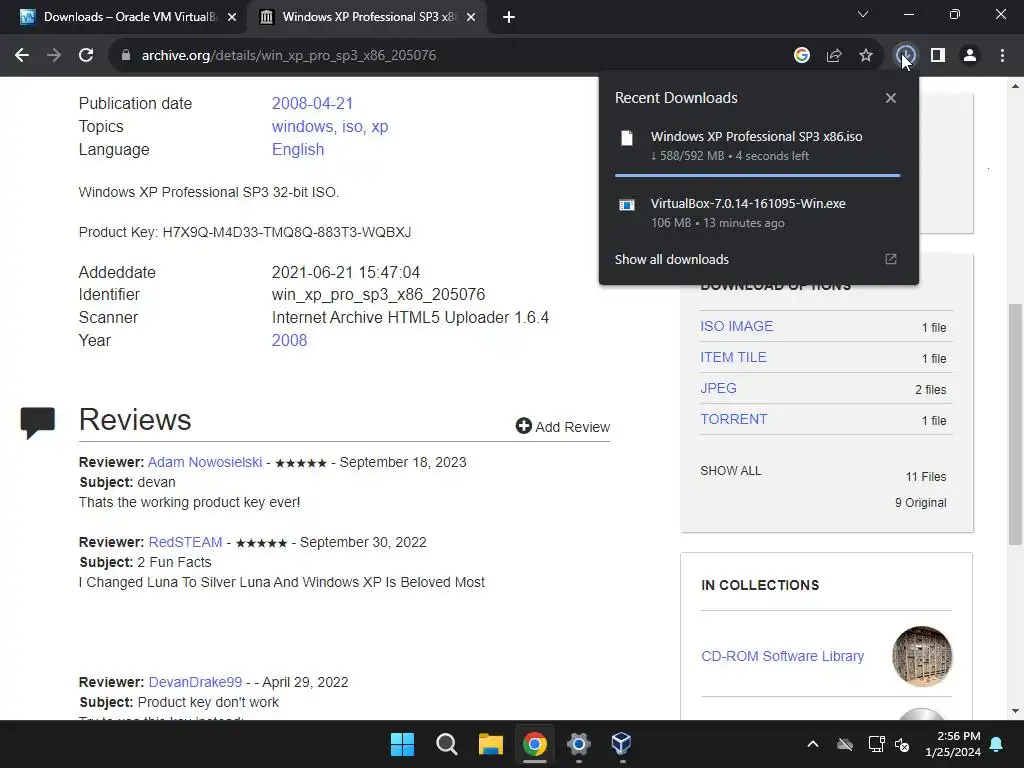
Task: Click the CD-ROM Software Library thumbnail
Action: click(921, 656)
